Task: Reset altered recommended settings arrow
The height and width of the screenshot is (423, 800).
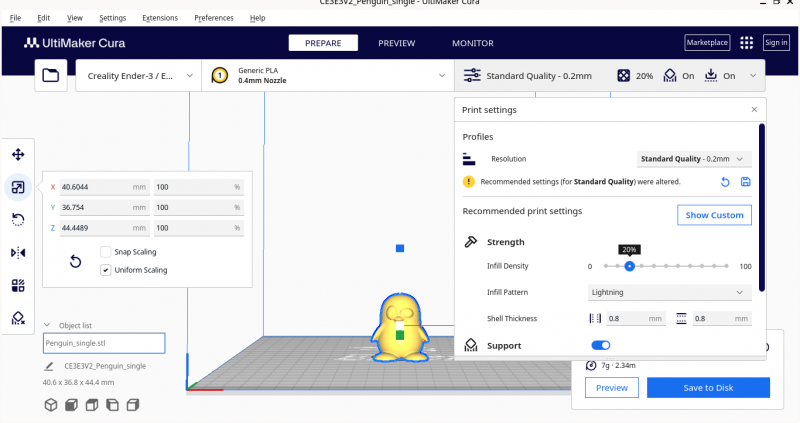Action: [725, 182]
